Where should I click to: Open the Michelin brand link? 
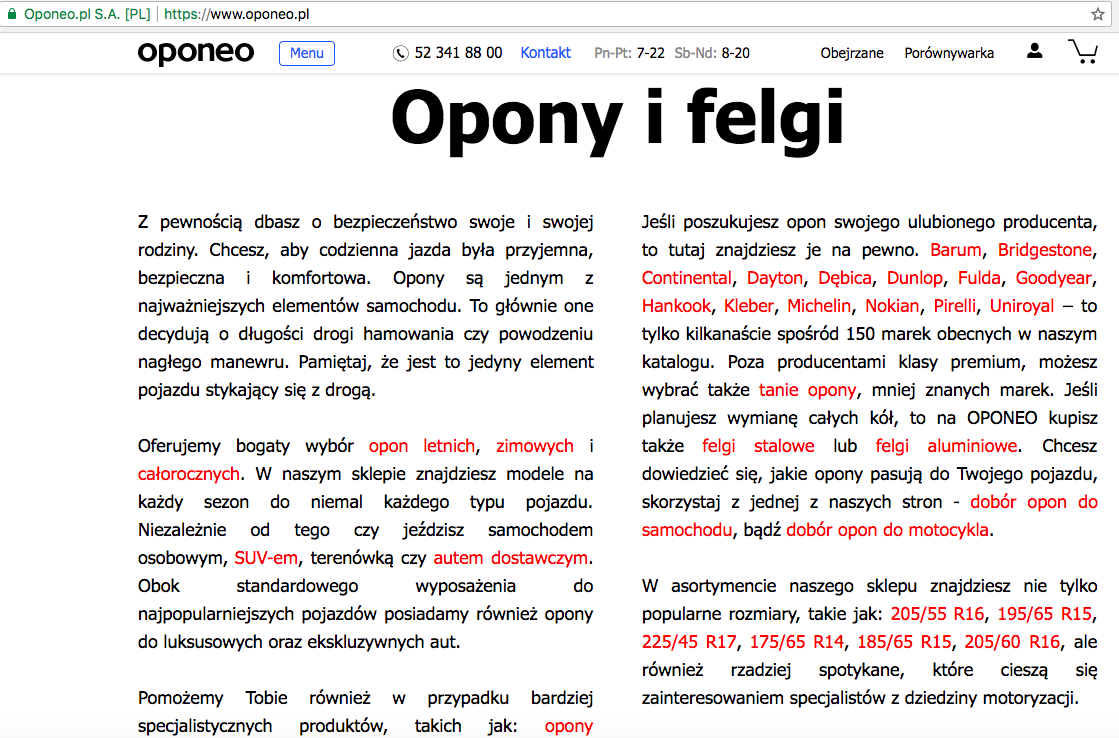click(x=819, y=305)
